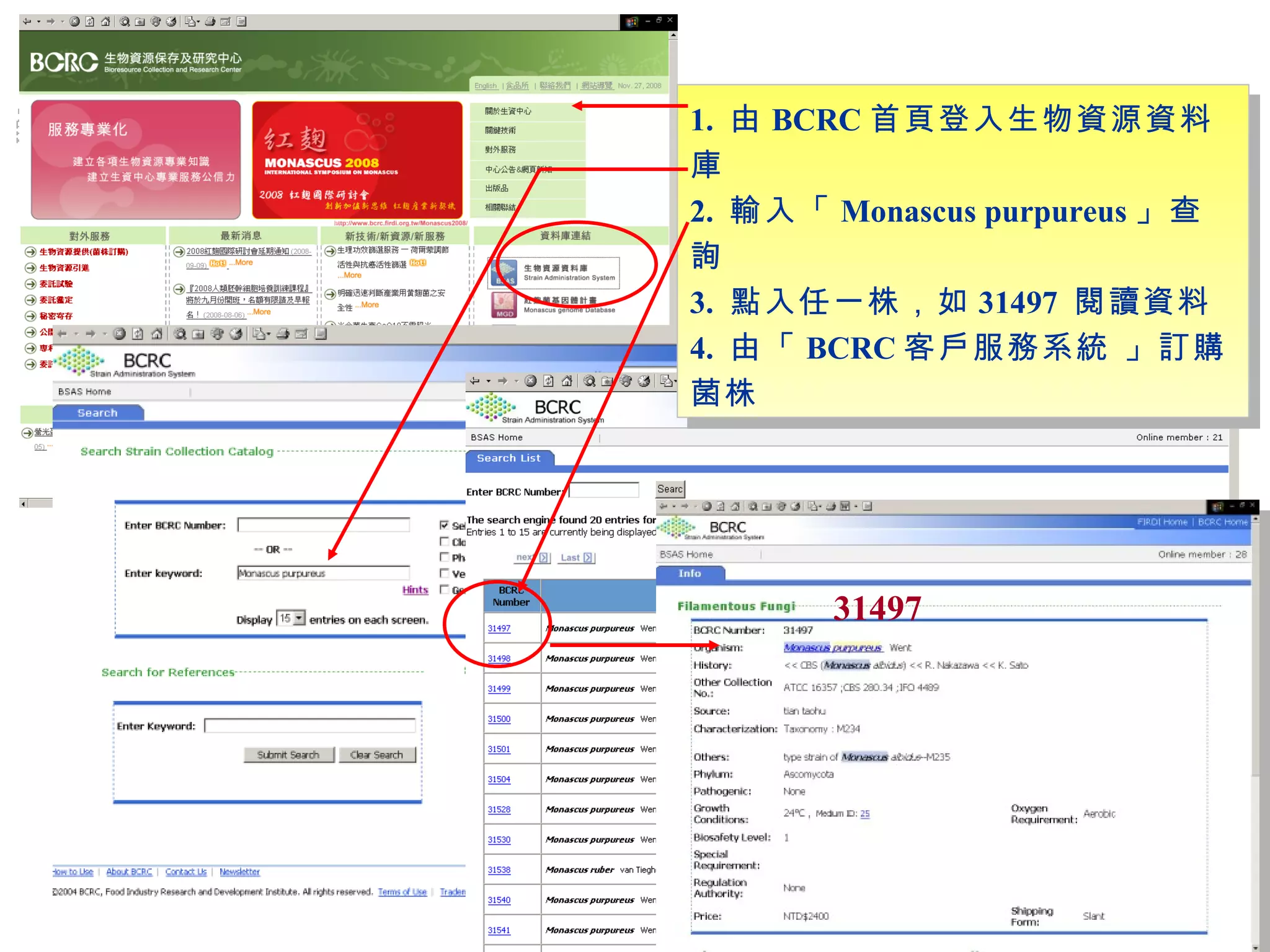The image size is (1270, 952).
Task: Click the Search icon in the Search List window toolbar
Action: pyautogui.click(x=589, y=381)
